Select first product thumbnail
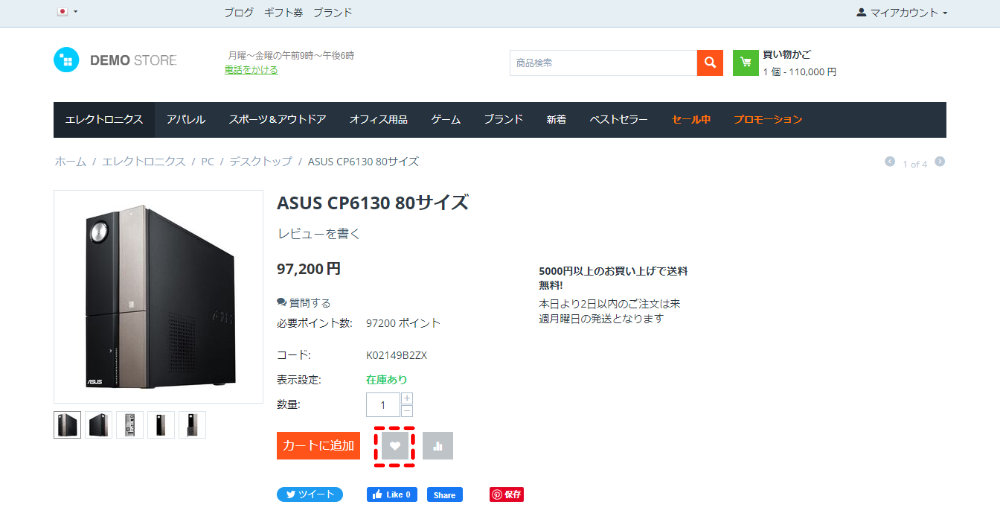Screen dimensions: 1000x528 [67, 425]
